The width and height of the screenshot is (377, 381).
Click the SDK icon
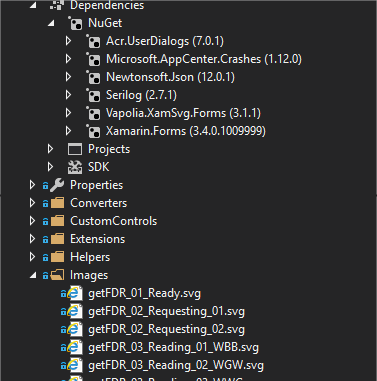tap(75, 167)
